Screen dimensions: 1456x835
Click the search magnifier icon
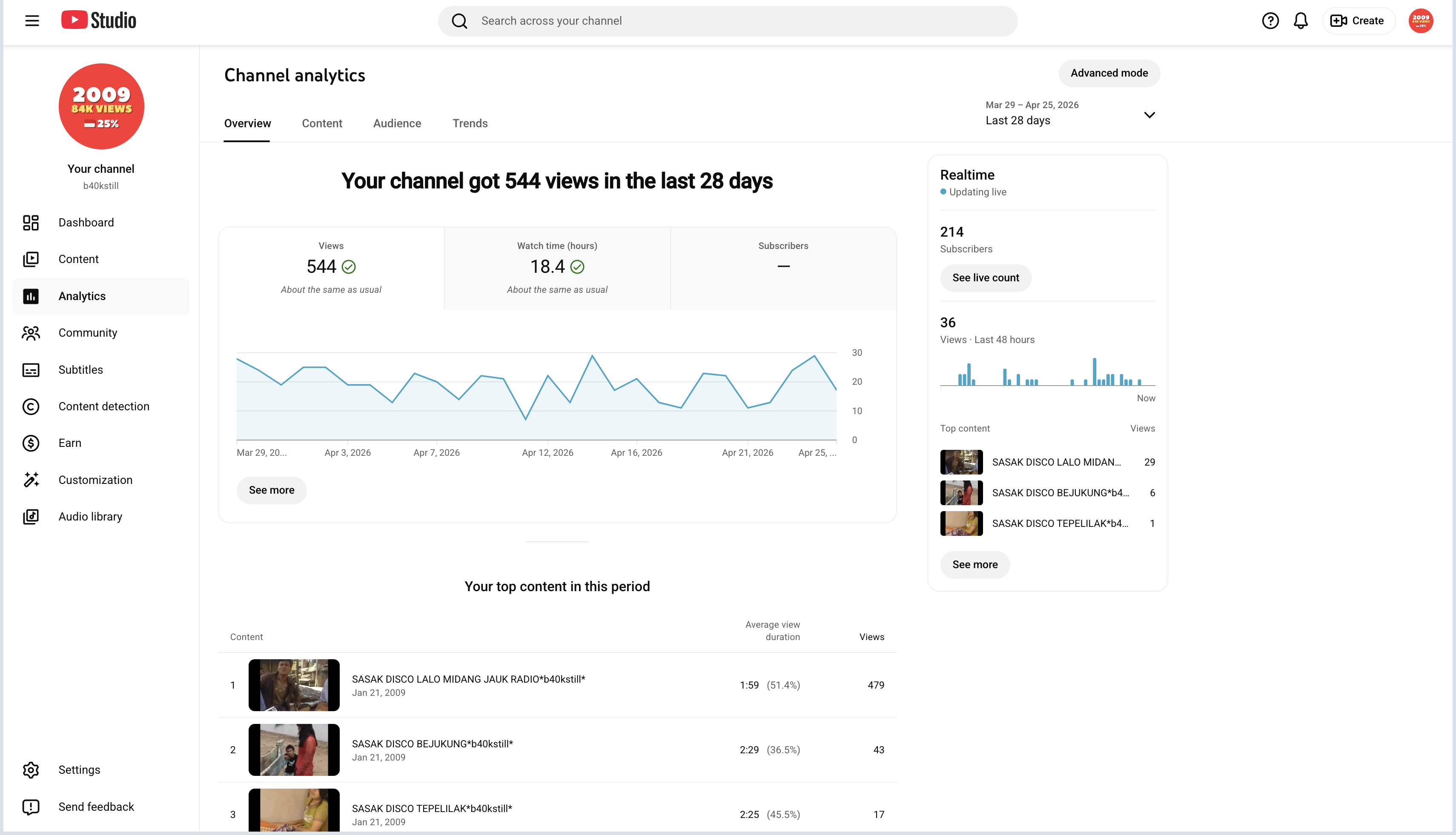pos(459,21)
